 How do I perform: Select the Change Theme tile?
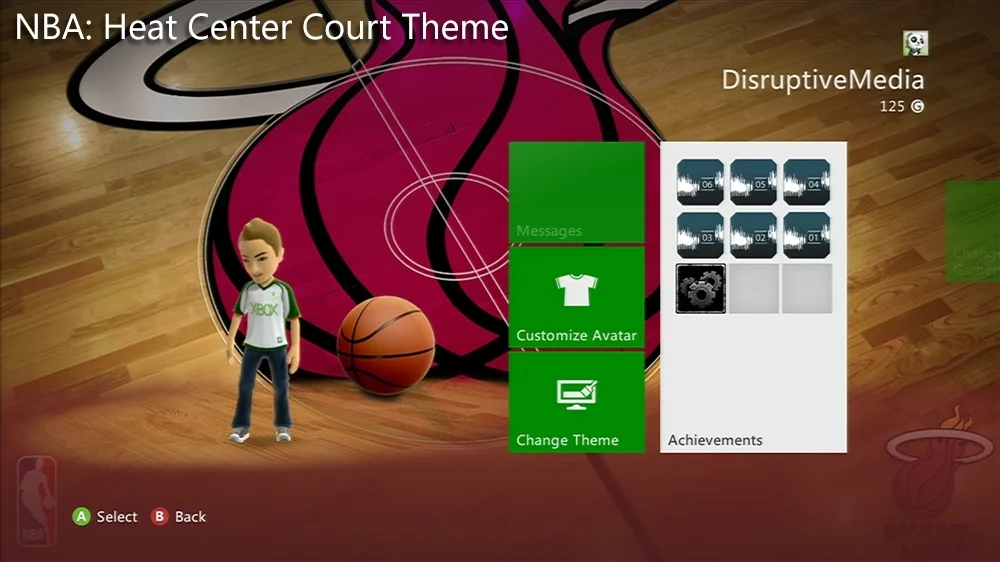[577, 402]
